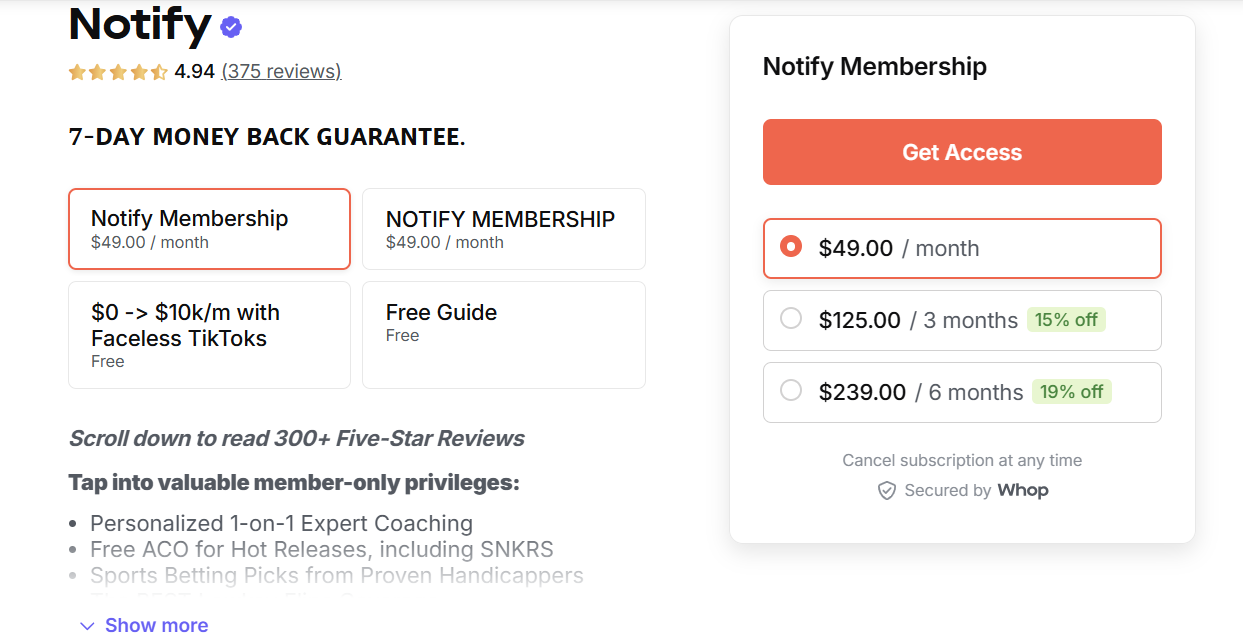Select the $125.00 for 3 months plan
Image resolution: width=1243 pixels, height=641 pixels.
(791, 319)
